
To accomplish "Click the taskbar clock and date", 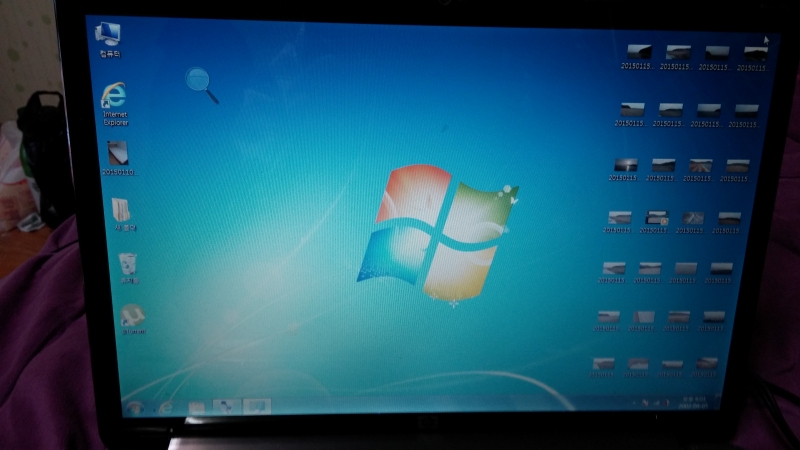I will click(691, 403).
